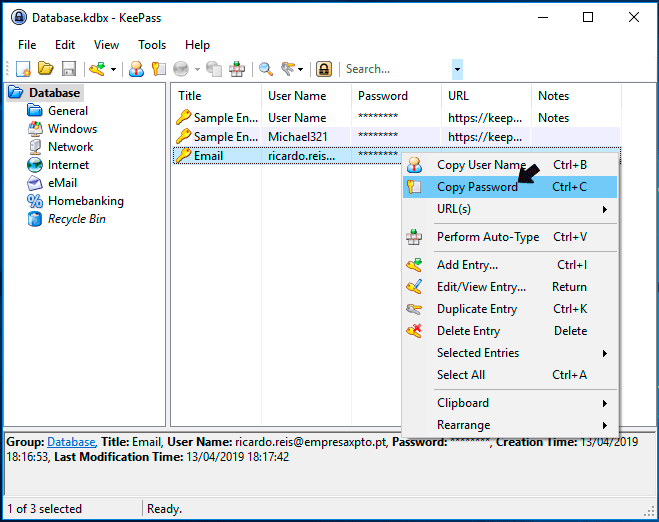This screenshot has width=659, height=522.
Task: Select the Homebanking group
Action: click(86, 201)
